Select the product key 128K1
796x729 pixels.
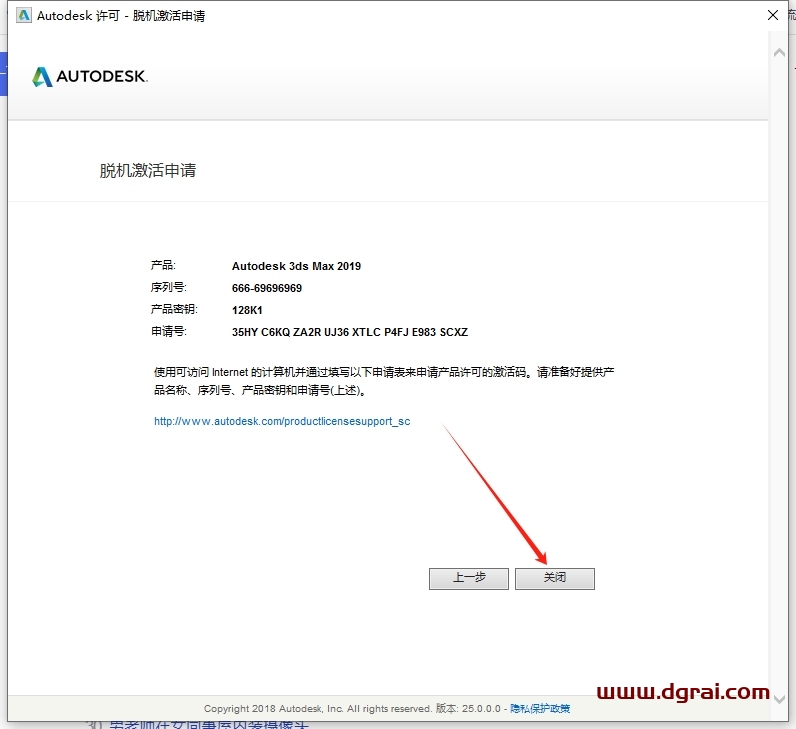247,310
